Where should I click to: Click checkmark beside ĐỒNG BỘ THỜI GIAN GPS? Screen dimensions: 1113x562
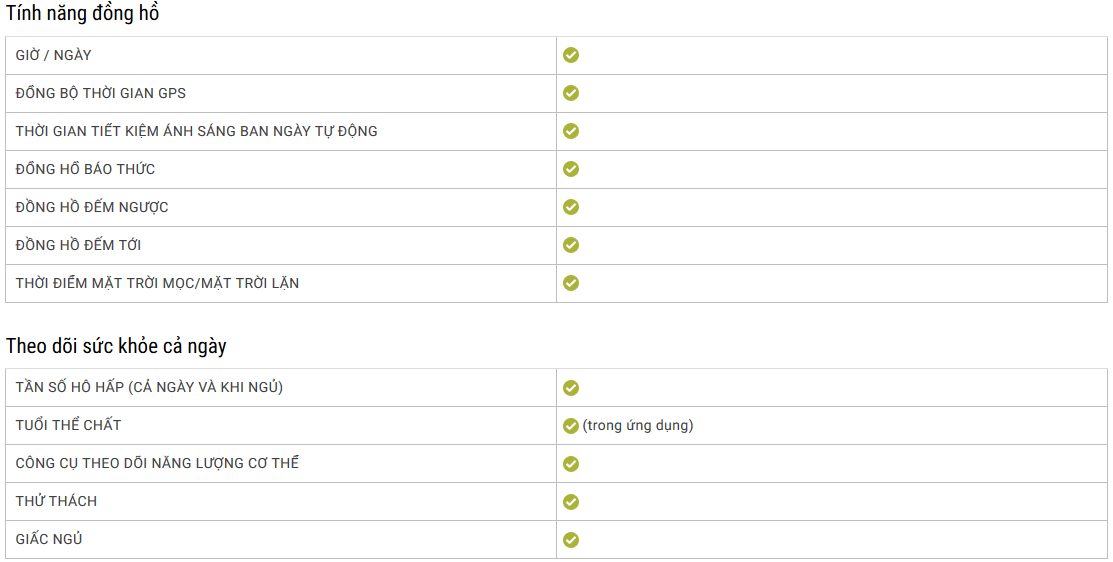click(x=571, y=93)
